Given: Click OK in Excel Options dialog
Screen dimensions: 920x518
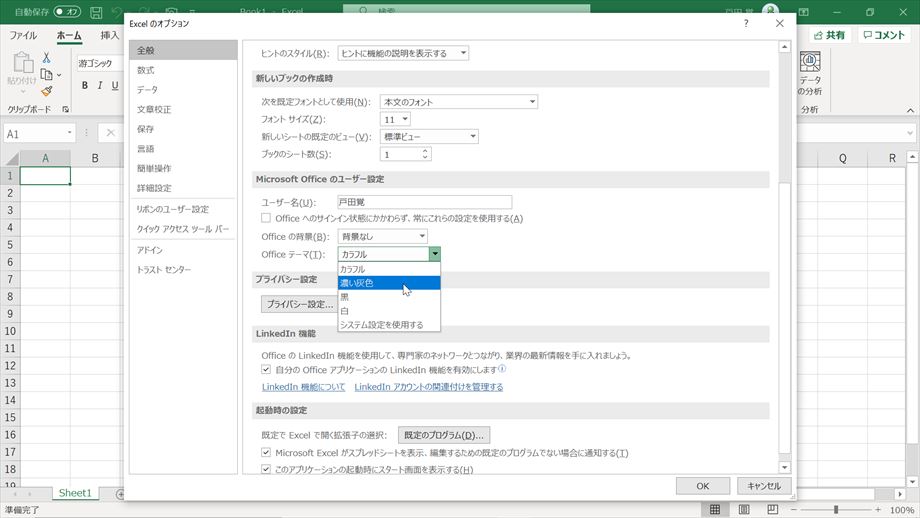Looking at the screenshot, I should [x=703, y=486].
